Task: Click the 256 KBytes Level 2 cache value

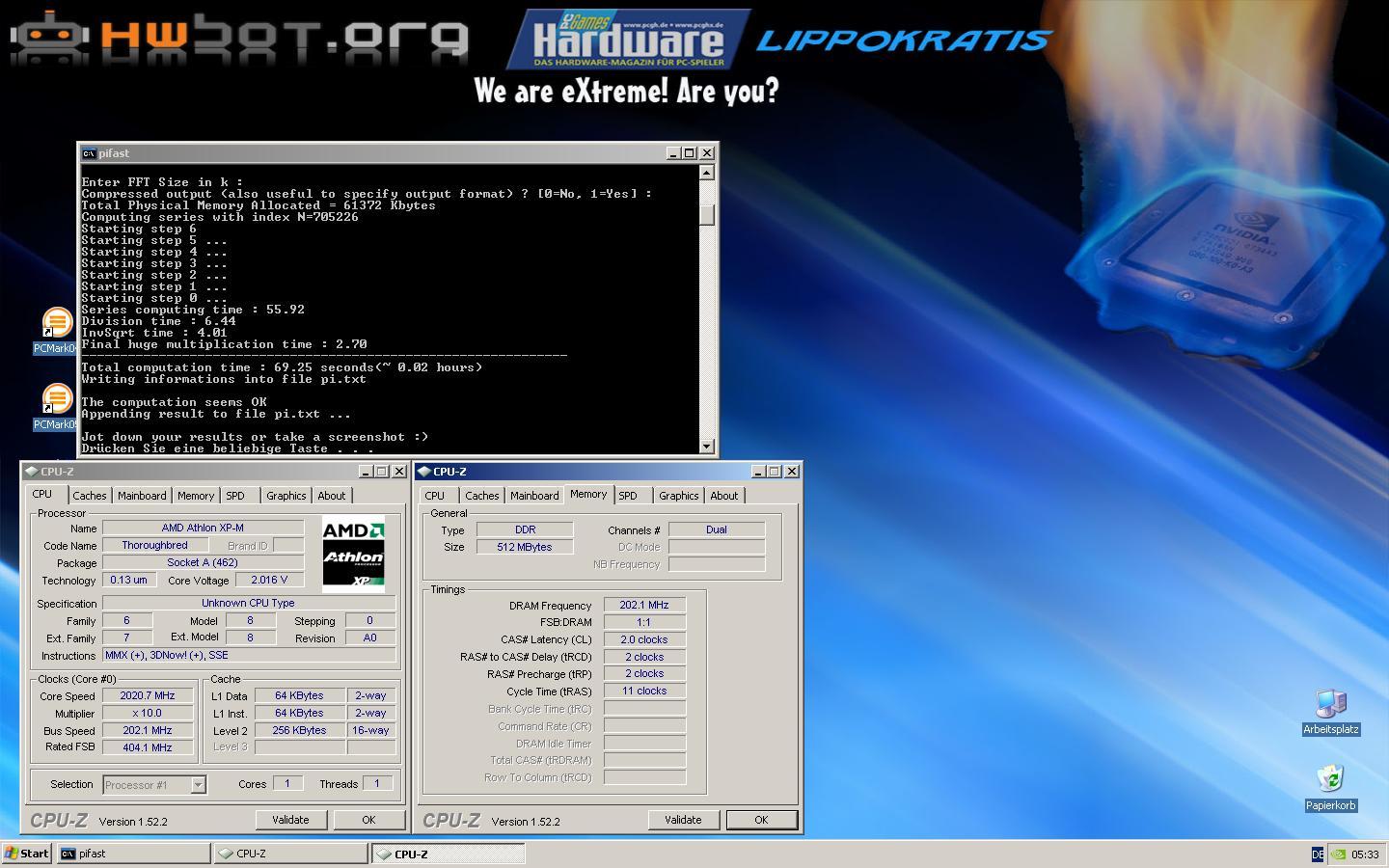Action: pyautogui.click(x=299, y=730)
